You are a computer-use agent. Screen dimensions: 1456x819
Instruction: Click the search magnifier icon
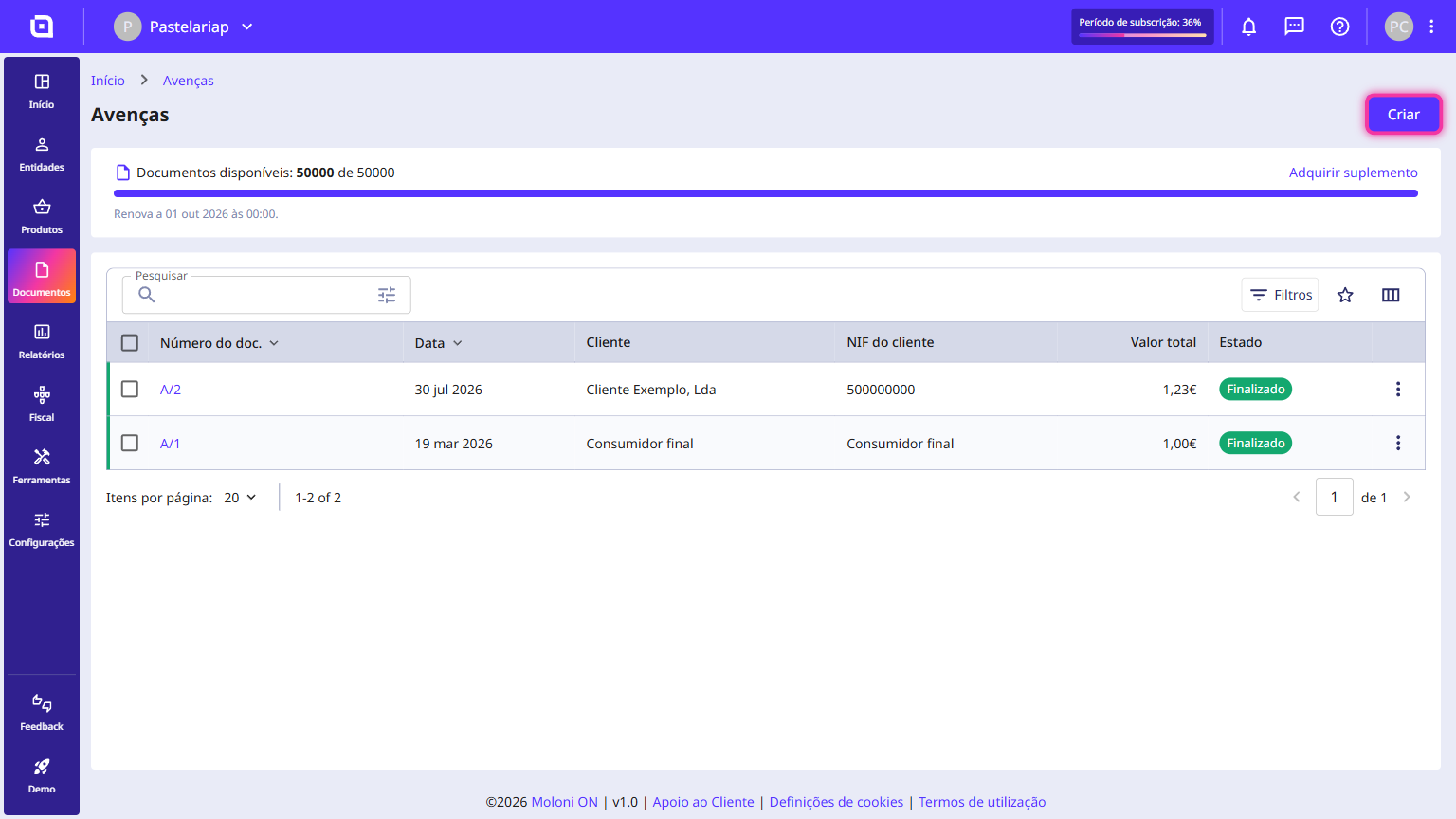coord(147,295)
